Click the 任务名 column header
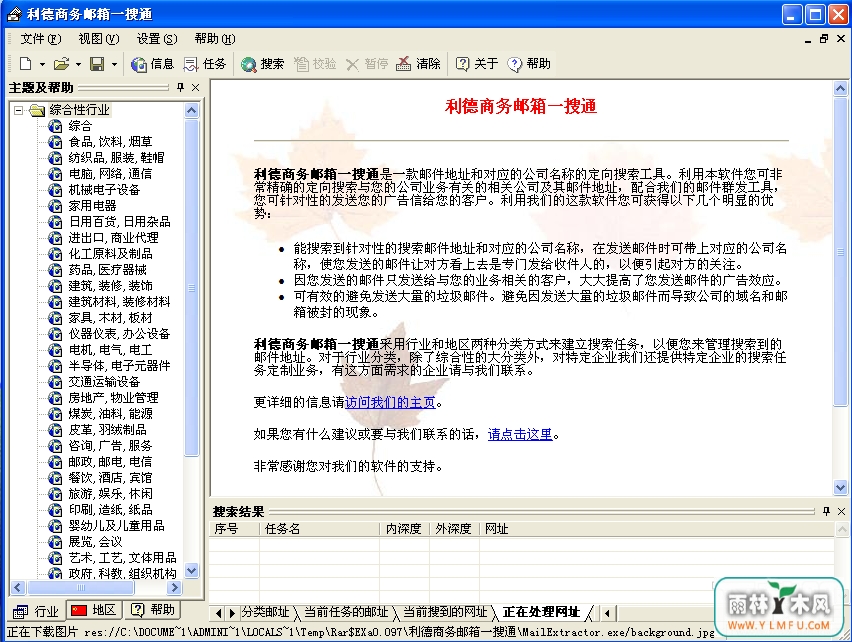The width and height of the screenshot is (852, 642). point(320,529)
